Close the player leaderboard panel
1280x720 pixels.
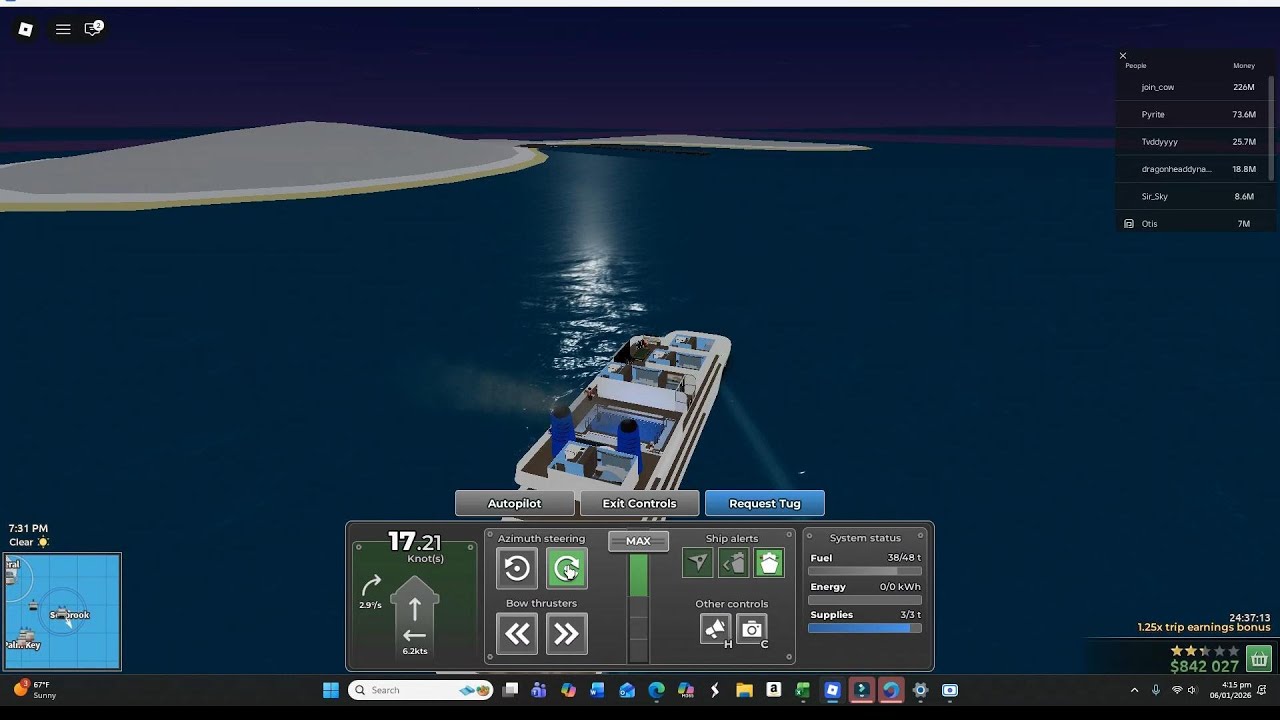1123,56
